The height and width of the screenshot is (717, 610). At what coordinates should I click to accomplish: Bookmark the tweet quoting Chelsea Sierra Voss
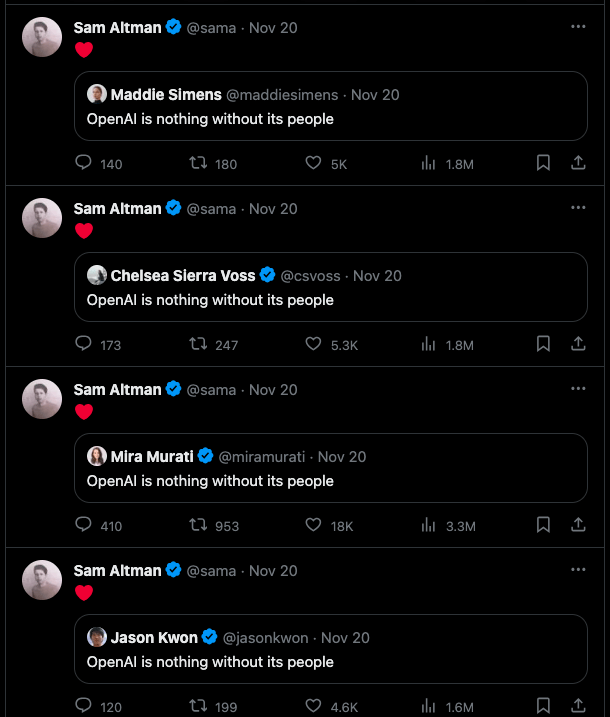coord(543,344)
